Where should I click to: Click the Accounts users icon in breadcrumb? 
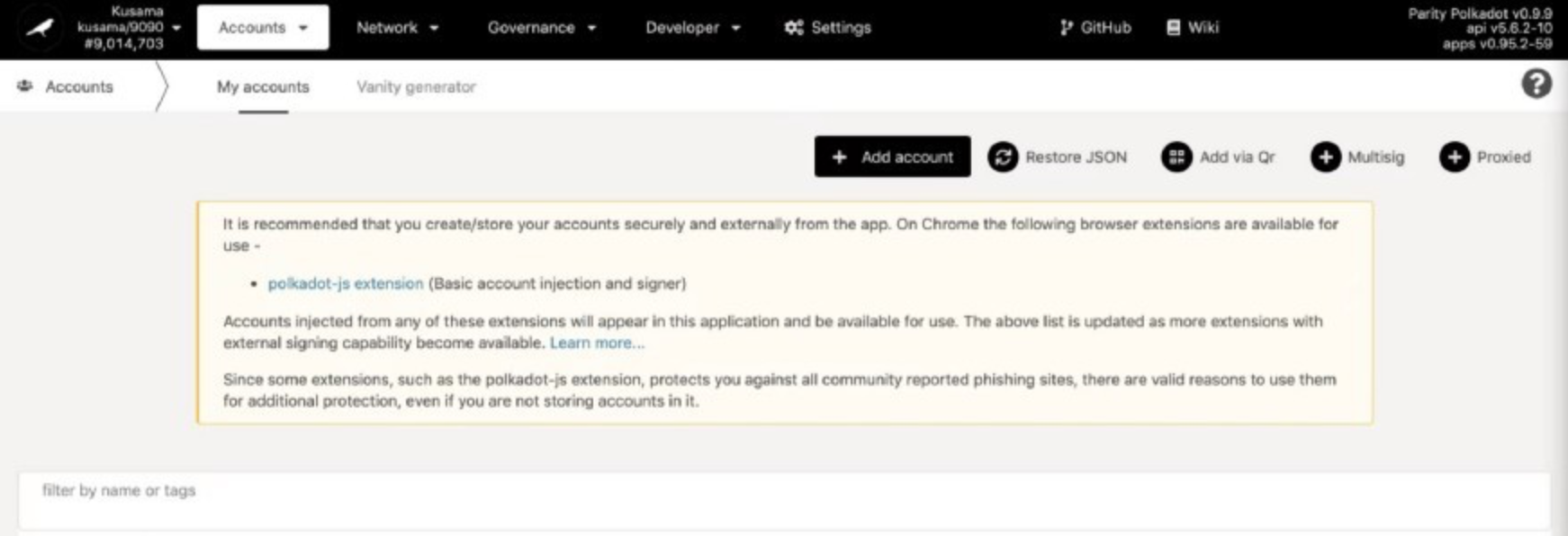25,86
